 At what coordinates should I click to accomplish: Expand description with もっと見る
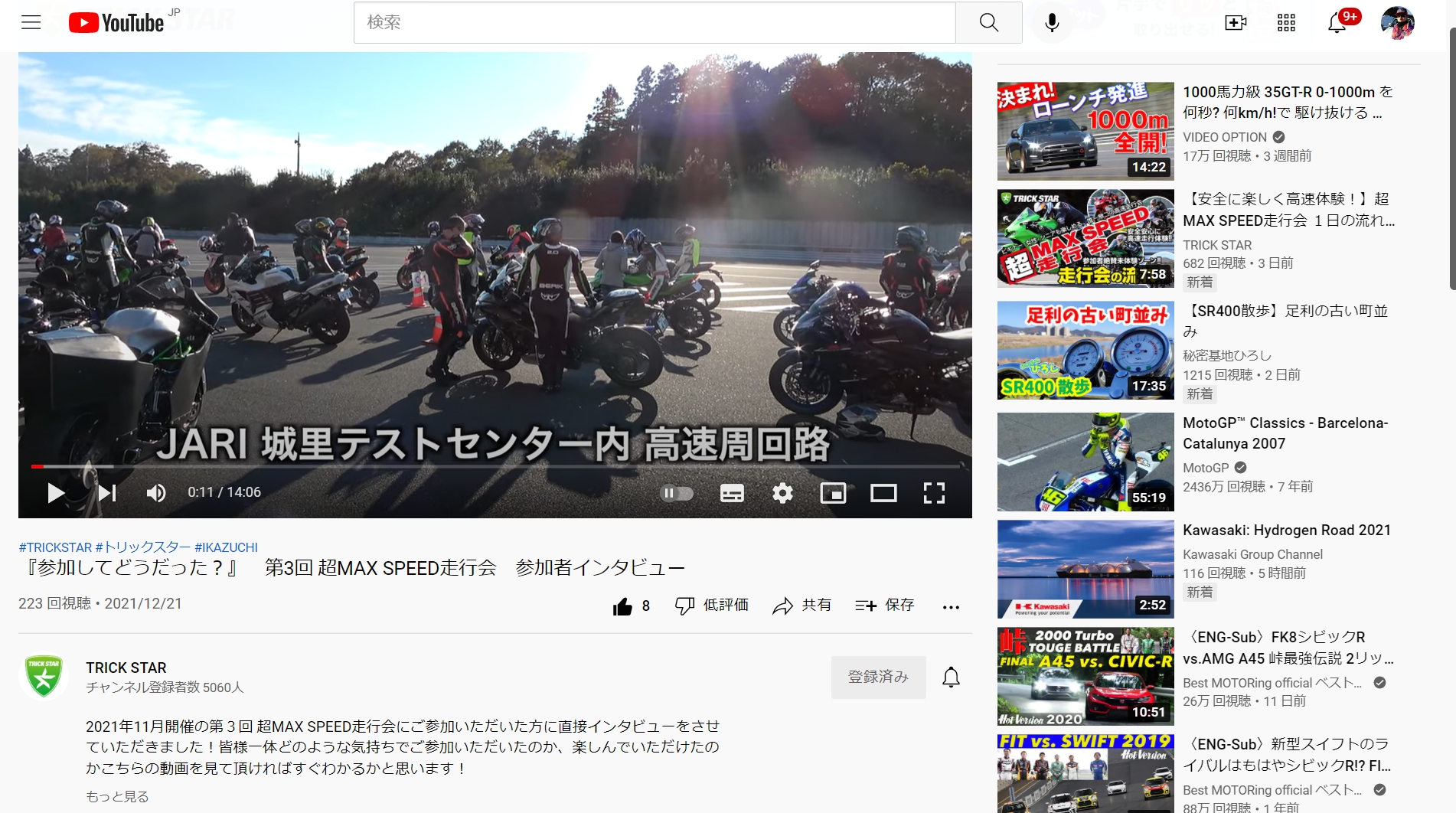(x=117, y=796)
